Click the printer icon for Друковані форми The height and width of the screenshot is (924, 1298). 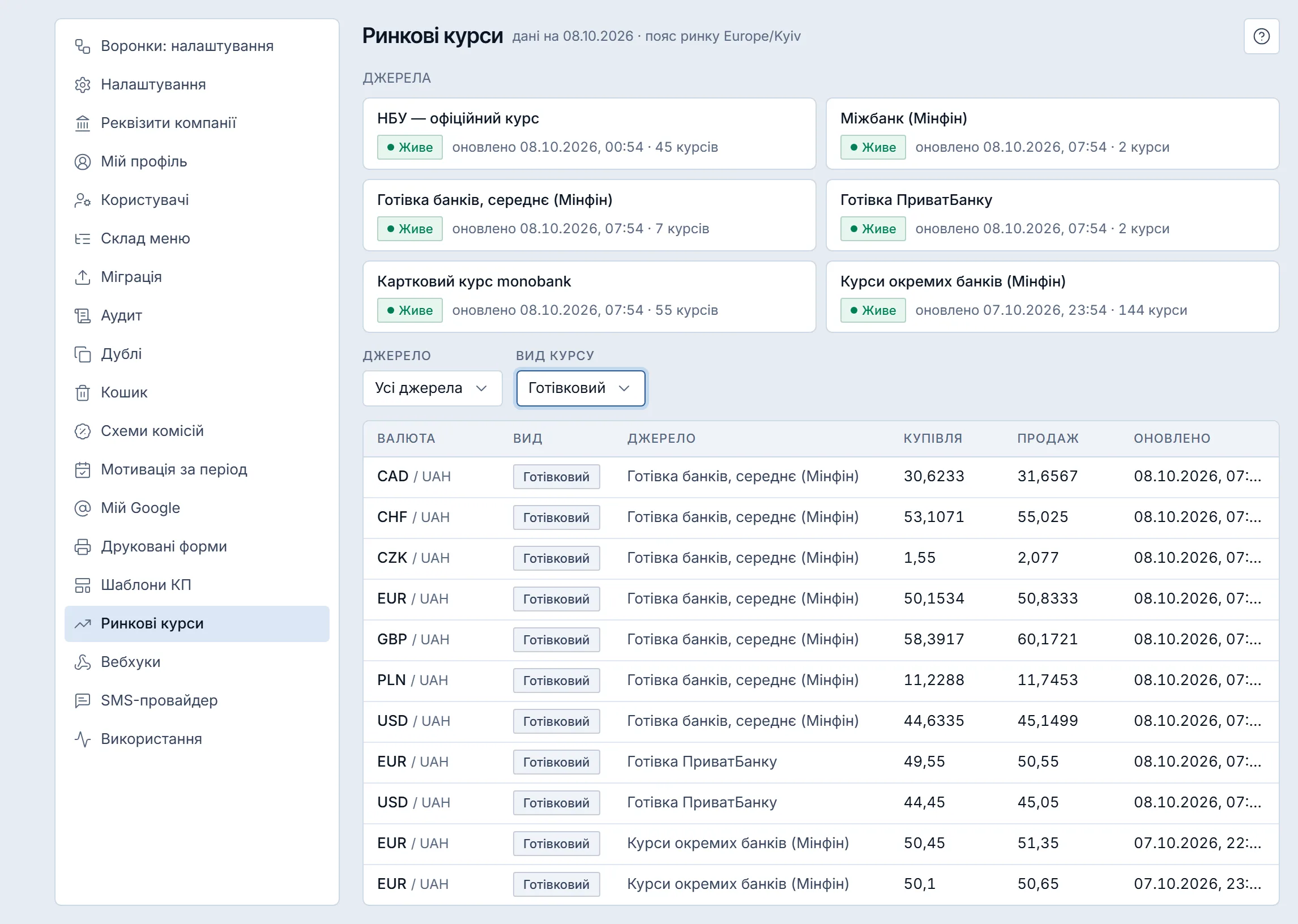point(83,547)
